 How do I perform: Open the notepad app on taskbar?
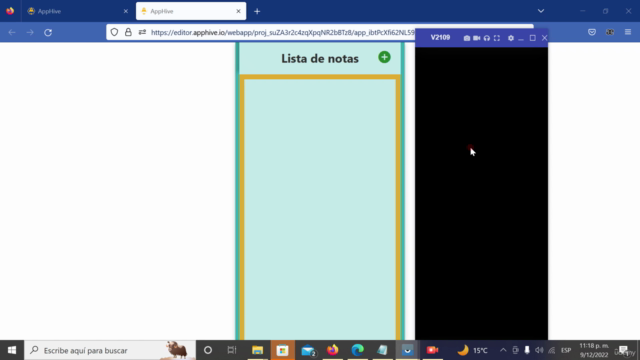[382, 350]
